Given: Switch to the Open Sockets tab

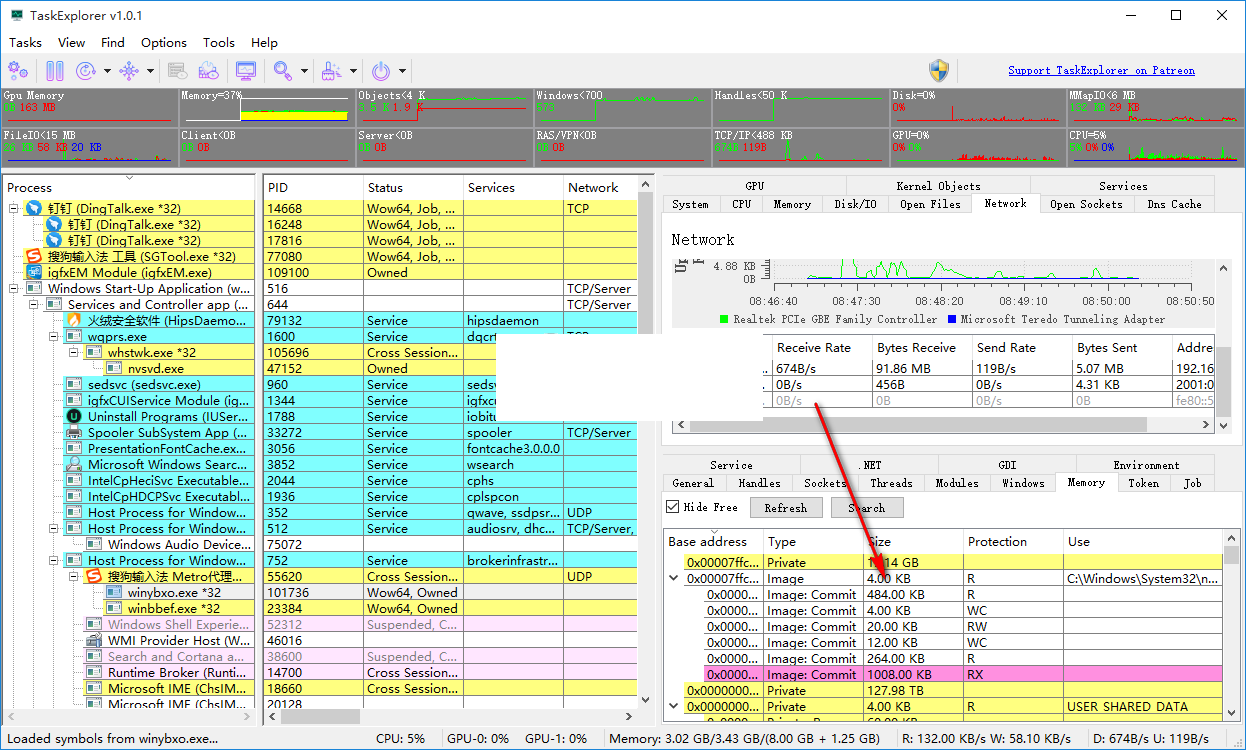Looking at the screenshot, I should click(1085, 204).
